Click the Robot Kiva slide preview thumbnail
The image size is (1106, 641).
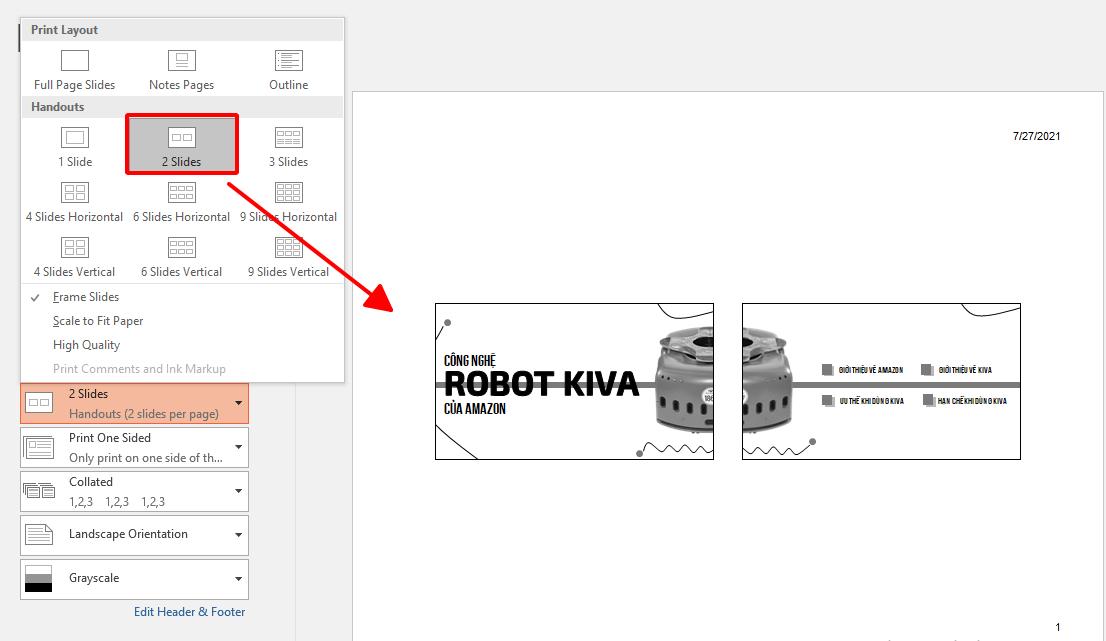pos(574,381)
